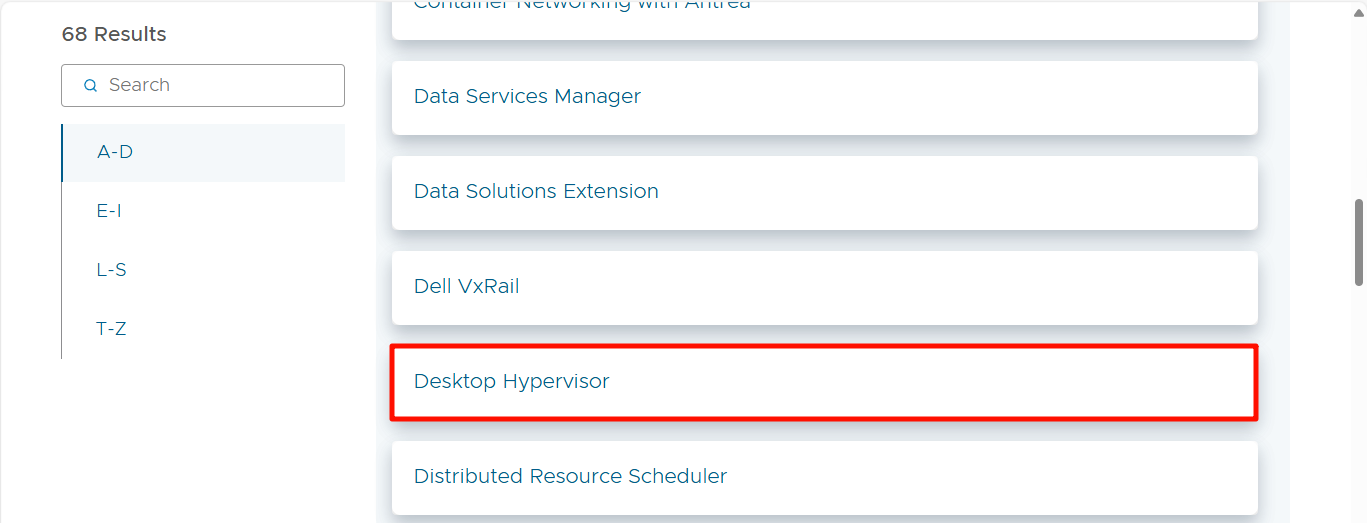Click the Data Solutions Extension link
This screenshot has height=523, width=1367.
(536, 192)
